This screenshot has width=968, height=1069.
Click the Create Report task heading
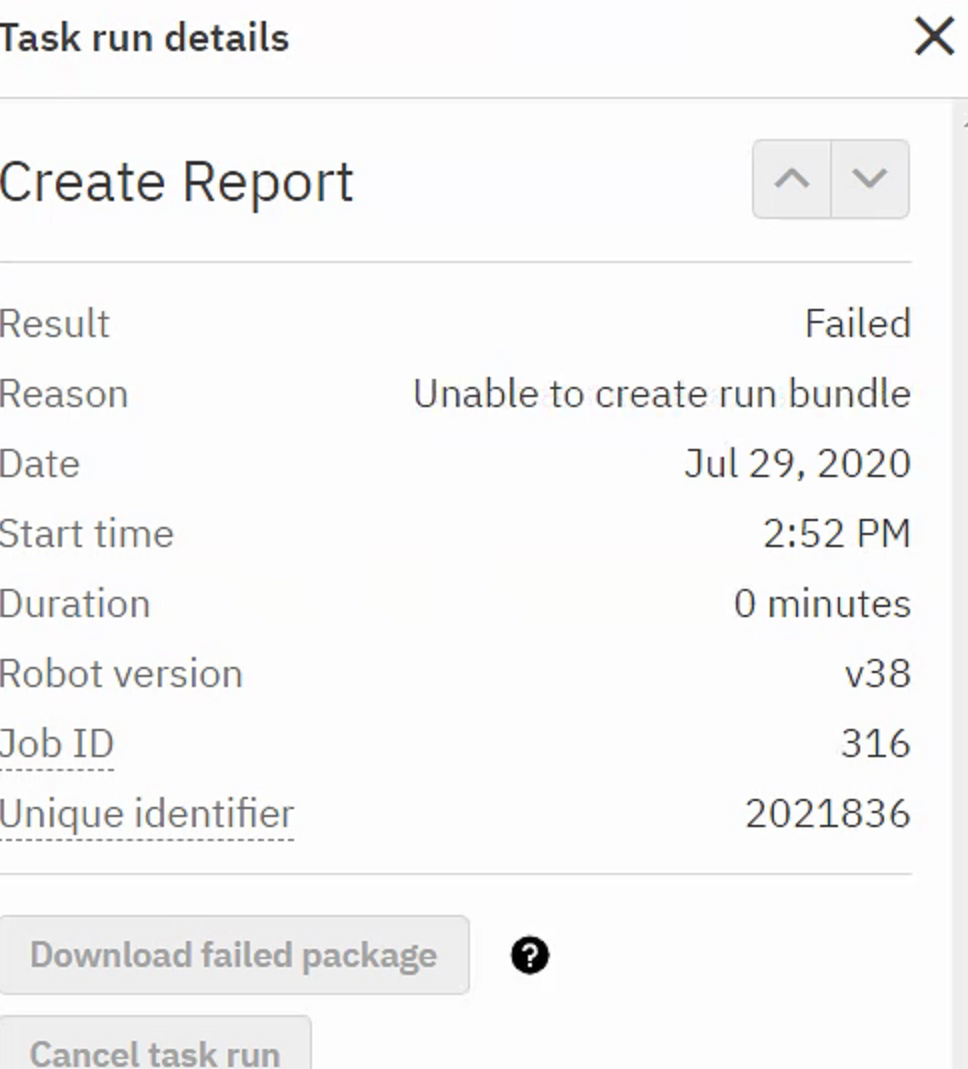[177, 182]
